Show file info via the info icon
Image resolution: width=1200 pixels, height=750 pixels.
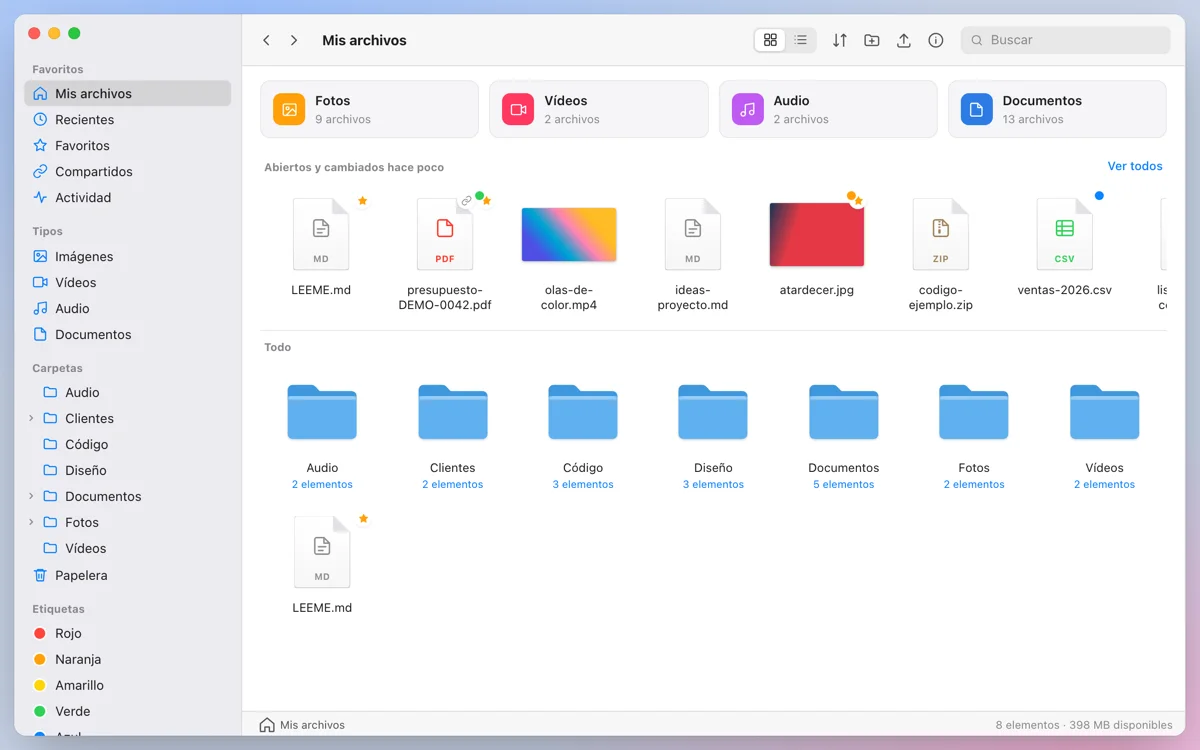coord(936,40)
